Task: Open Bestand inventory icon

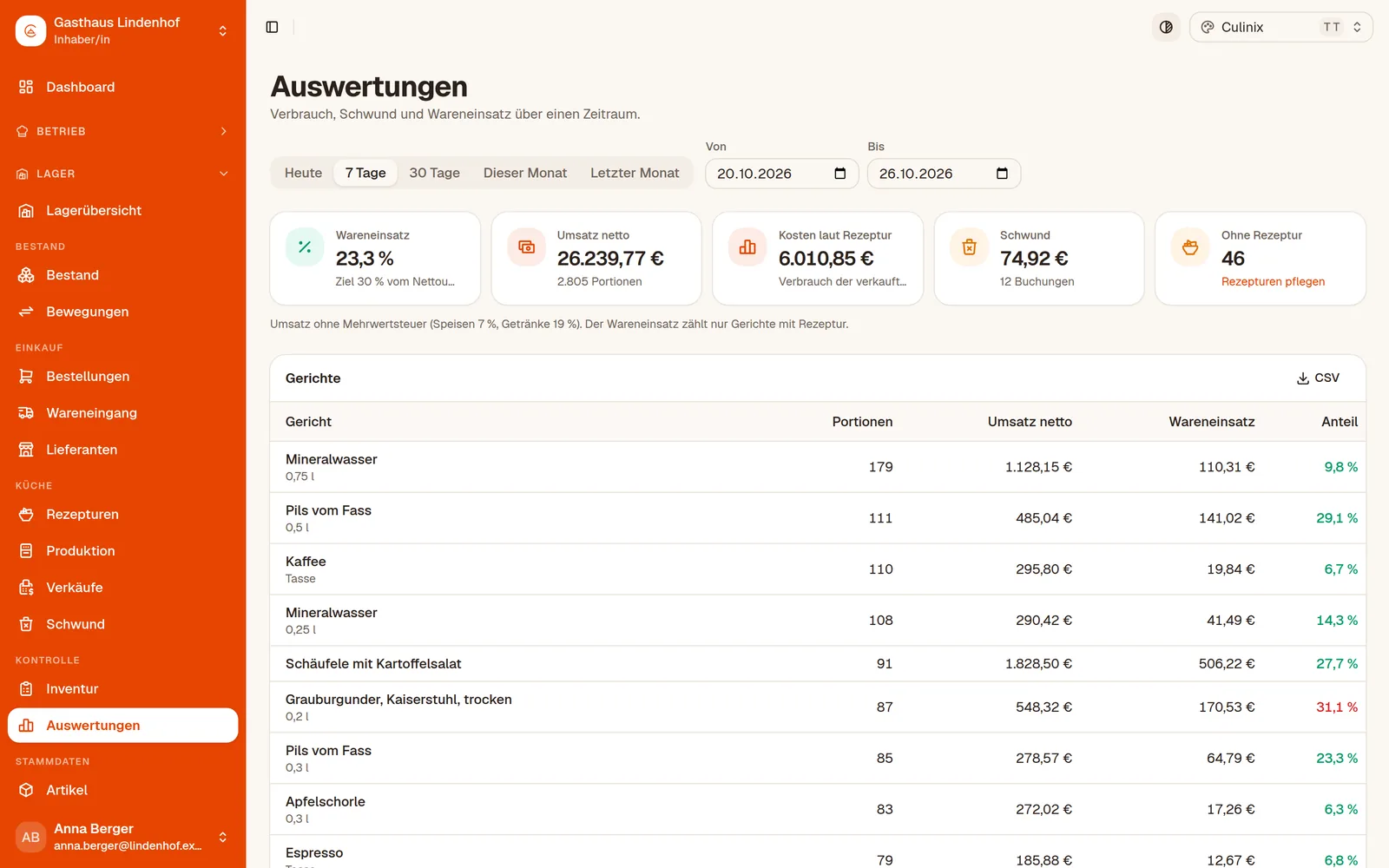Action: (26, 275)
